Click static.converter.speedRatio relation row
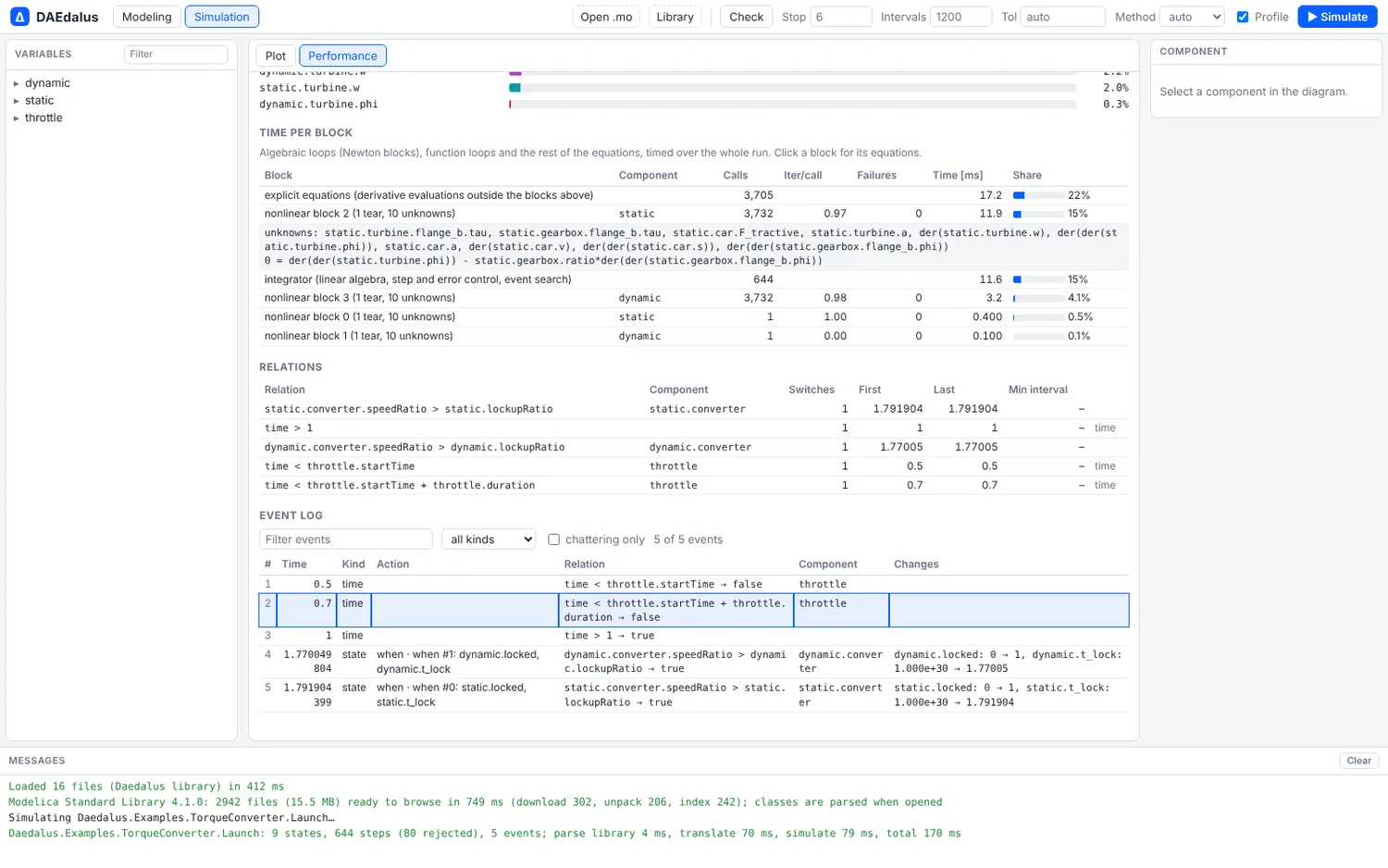This screenshot has height=868, width=1388. (693, 409)
